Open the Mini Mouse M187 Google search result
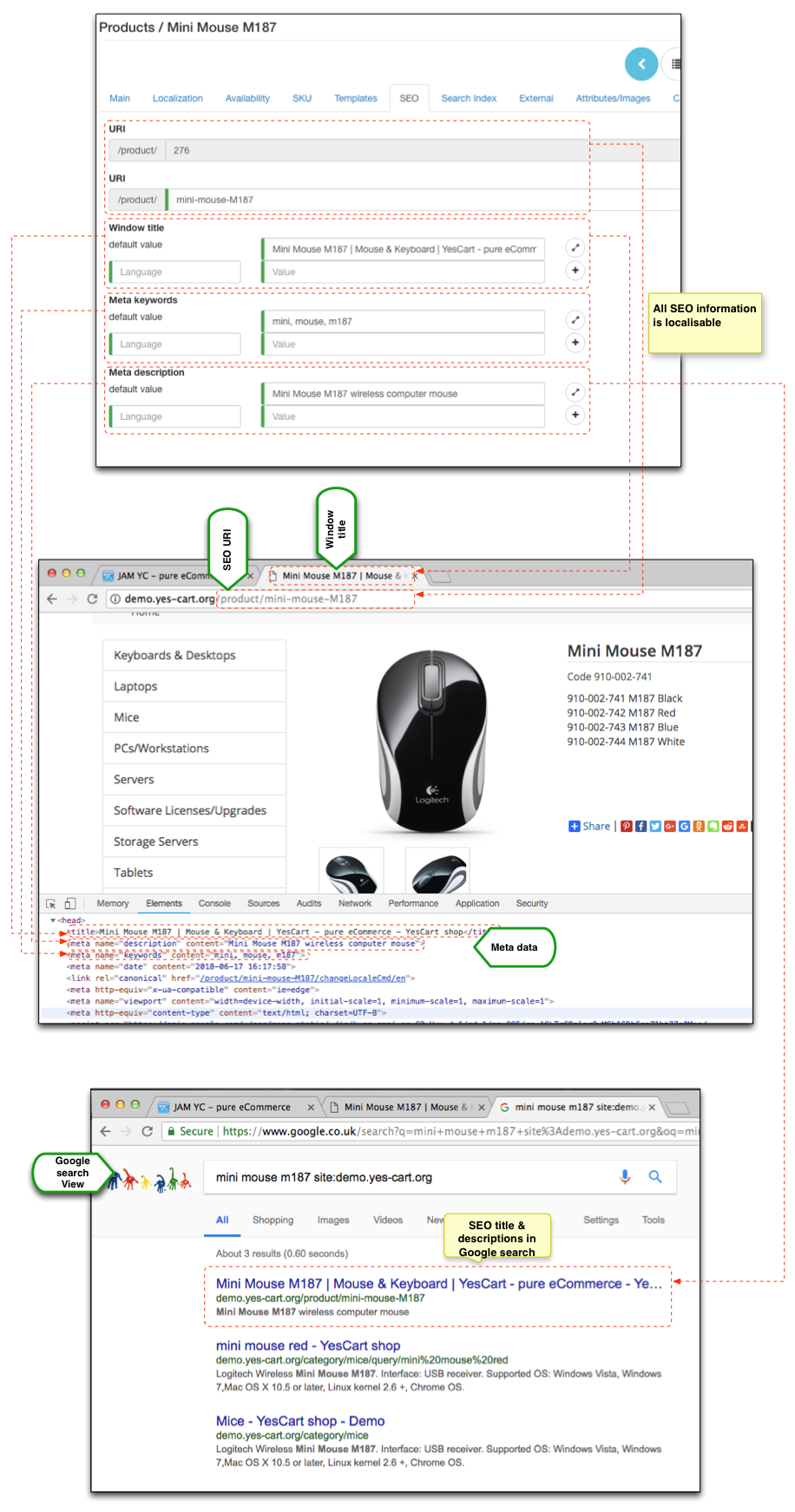The image size is (795, 1512). pyautogui.click(x=439, y=1283)
